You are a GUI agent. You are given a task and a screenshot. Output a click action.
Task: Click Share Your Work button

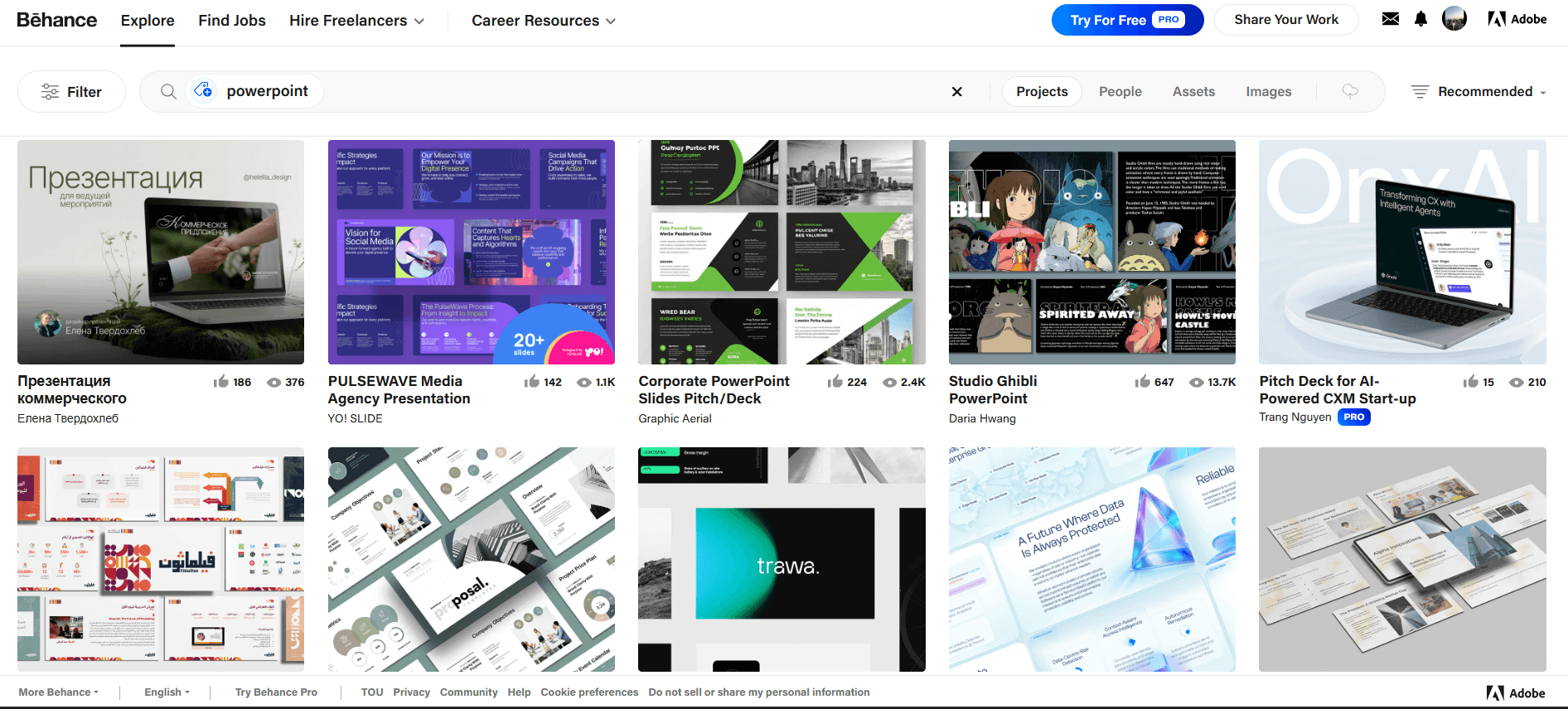(x=1286, y=20)
